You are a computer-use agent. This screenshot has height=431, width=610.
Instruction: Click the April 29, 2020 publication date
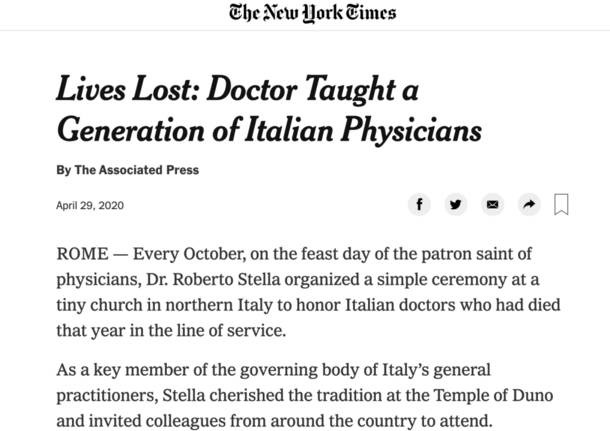90,206
